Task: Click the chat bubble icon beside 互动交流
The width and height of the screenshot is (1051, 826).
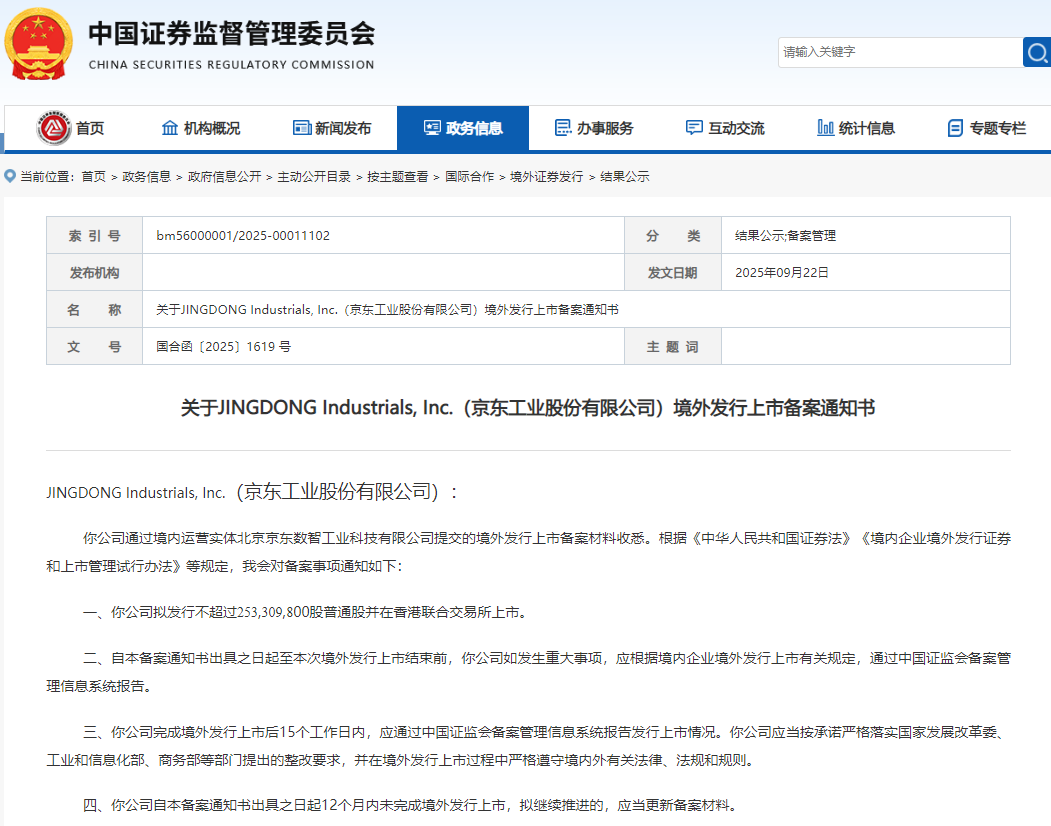Action: click(694, 127)
